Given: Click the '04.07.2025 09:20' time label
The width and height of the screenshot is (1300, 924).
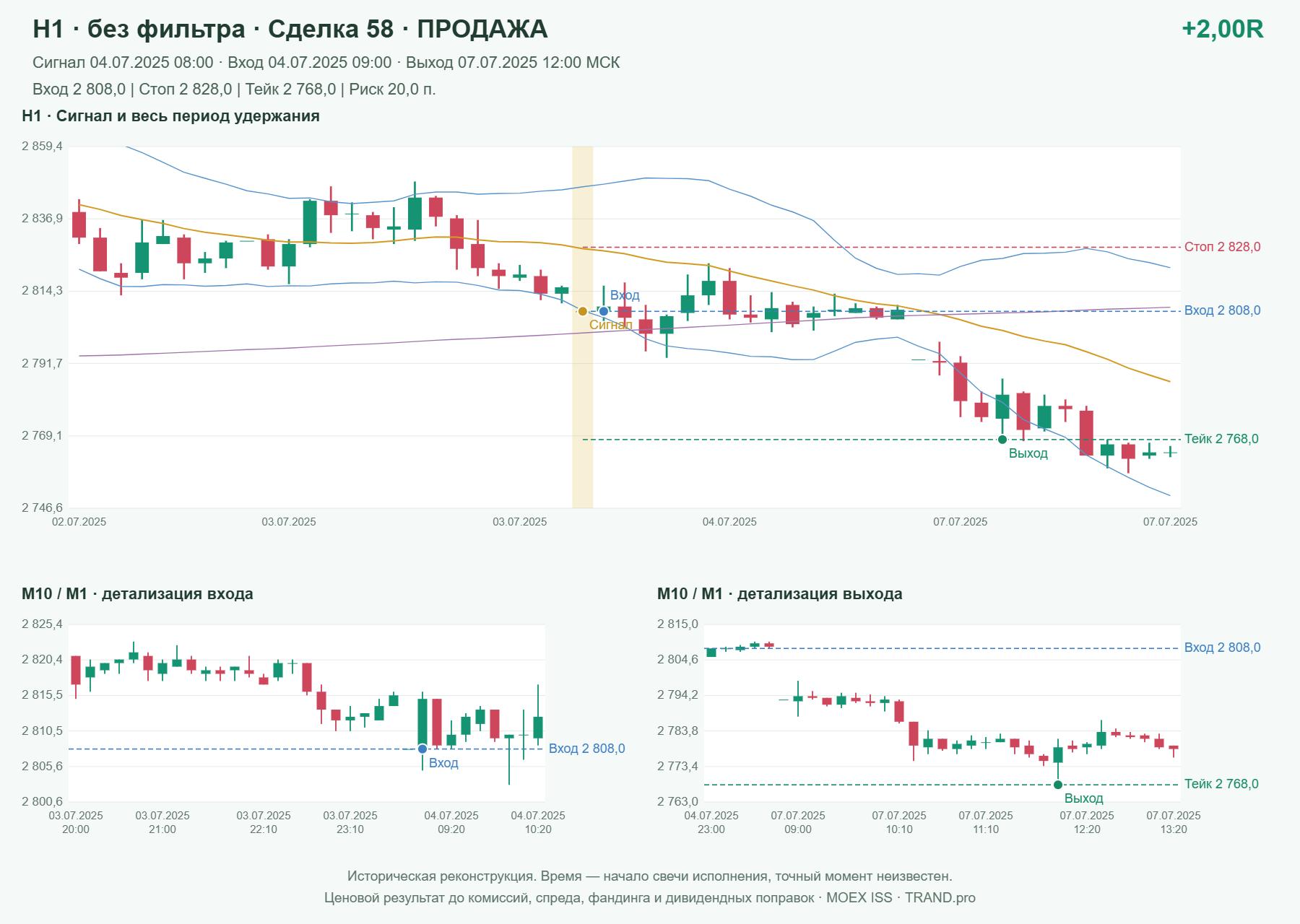Looking at the screenshot, I should point(451,822).
